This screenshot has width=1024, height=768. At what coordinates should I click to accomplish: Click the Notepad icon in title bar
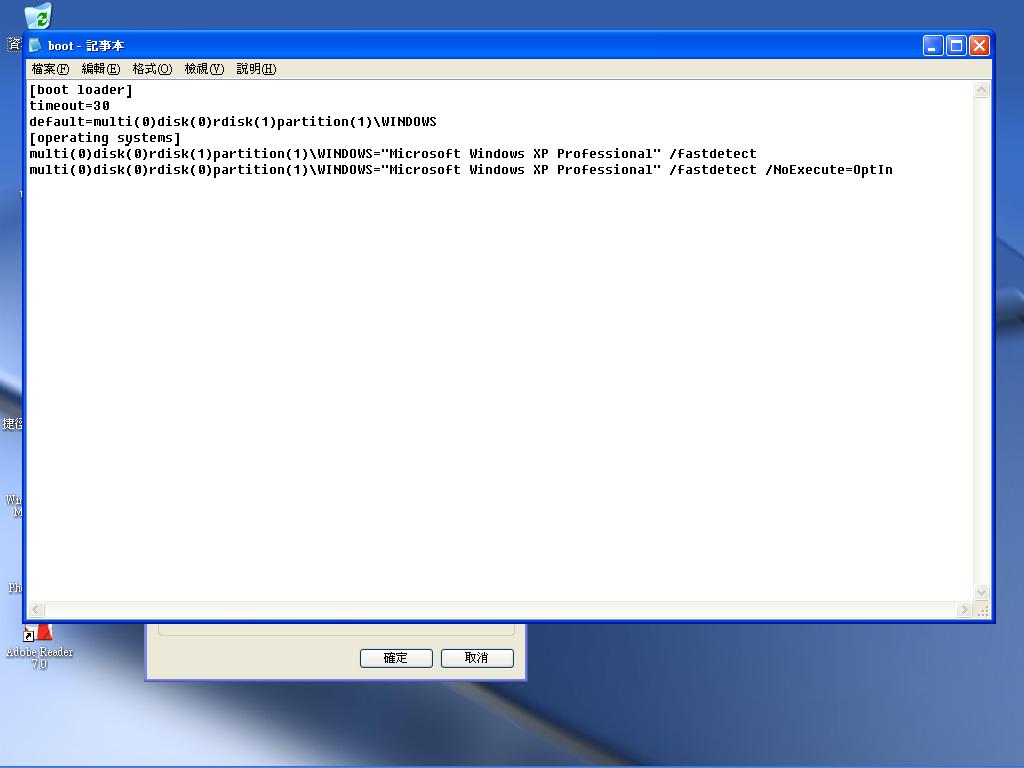click(35, 45)
